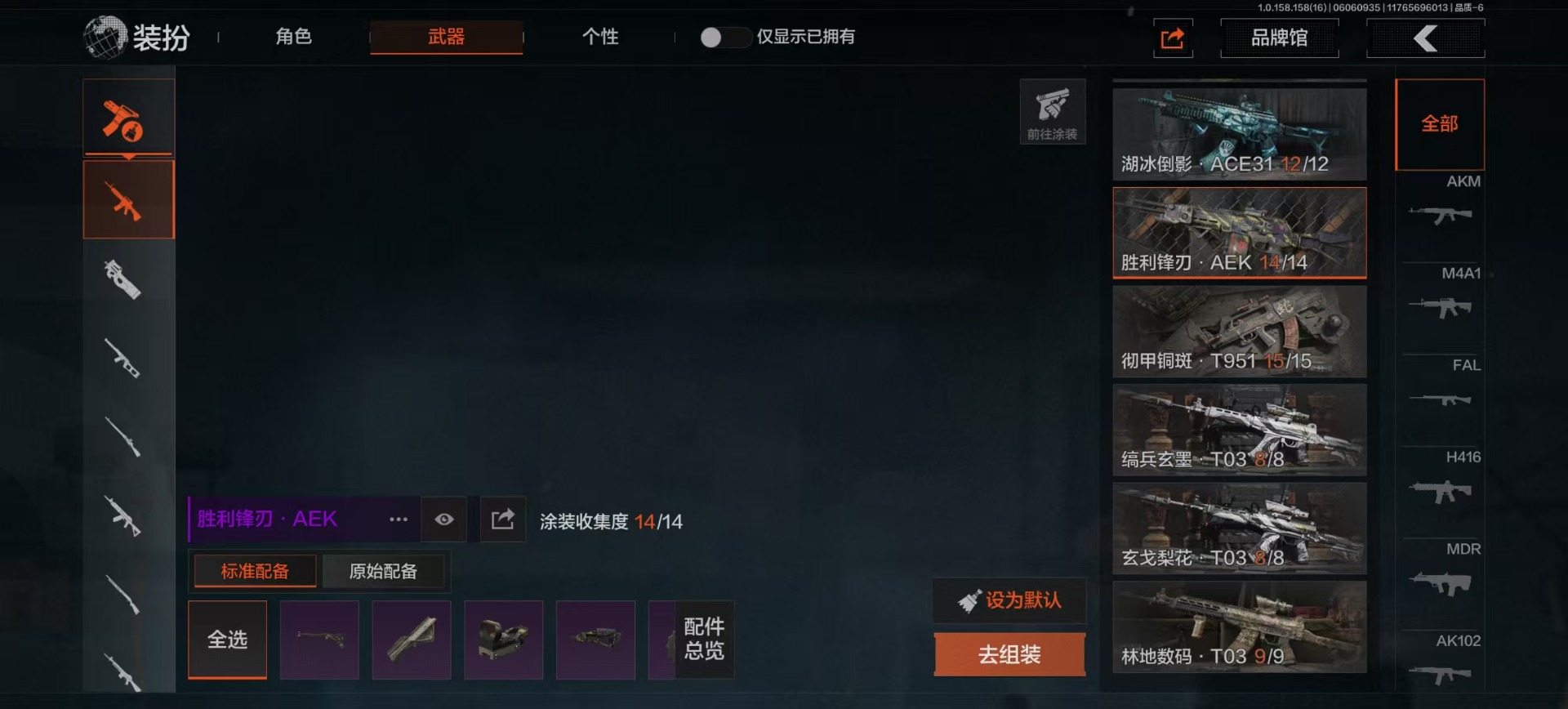Switch to the 个性 tab

point(600,37)
